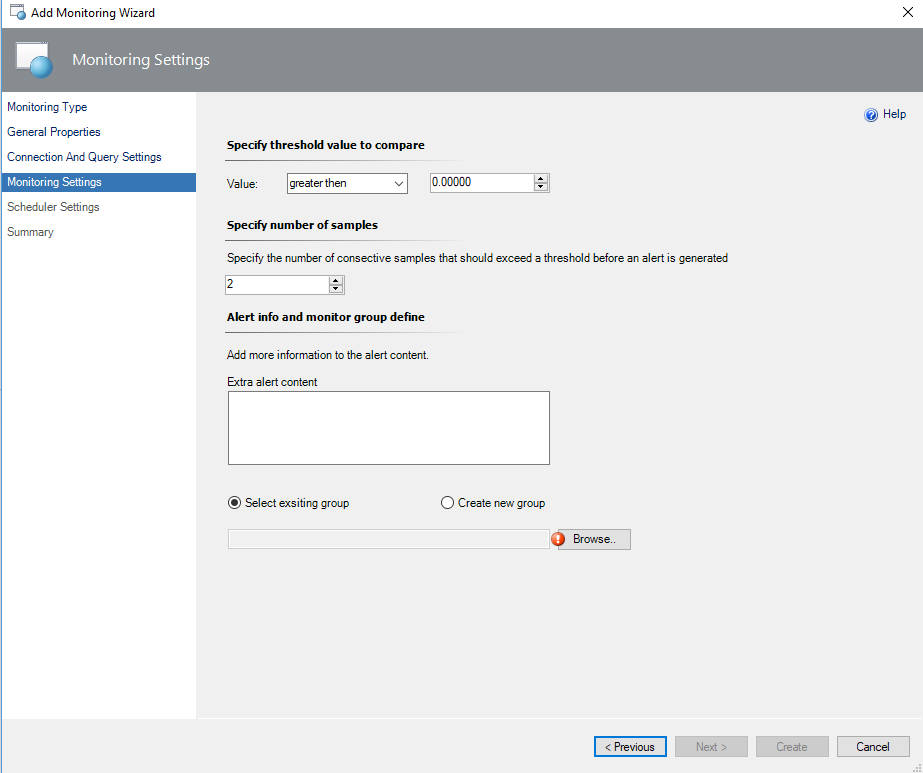Click the Previous button
This screenshot has width=923, height=773.
coord(630,747)
